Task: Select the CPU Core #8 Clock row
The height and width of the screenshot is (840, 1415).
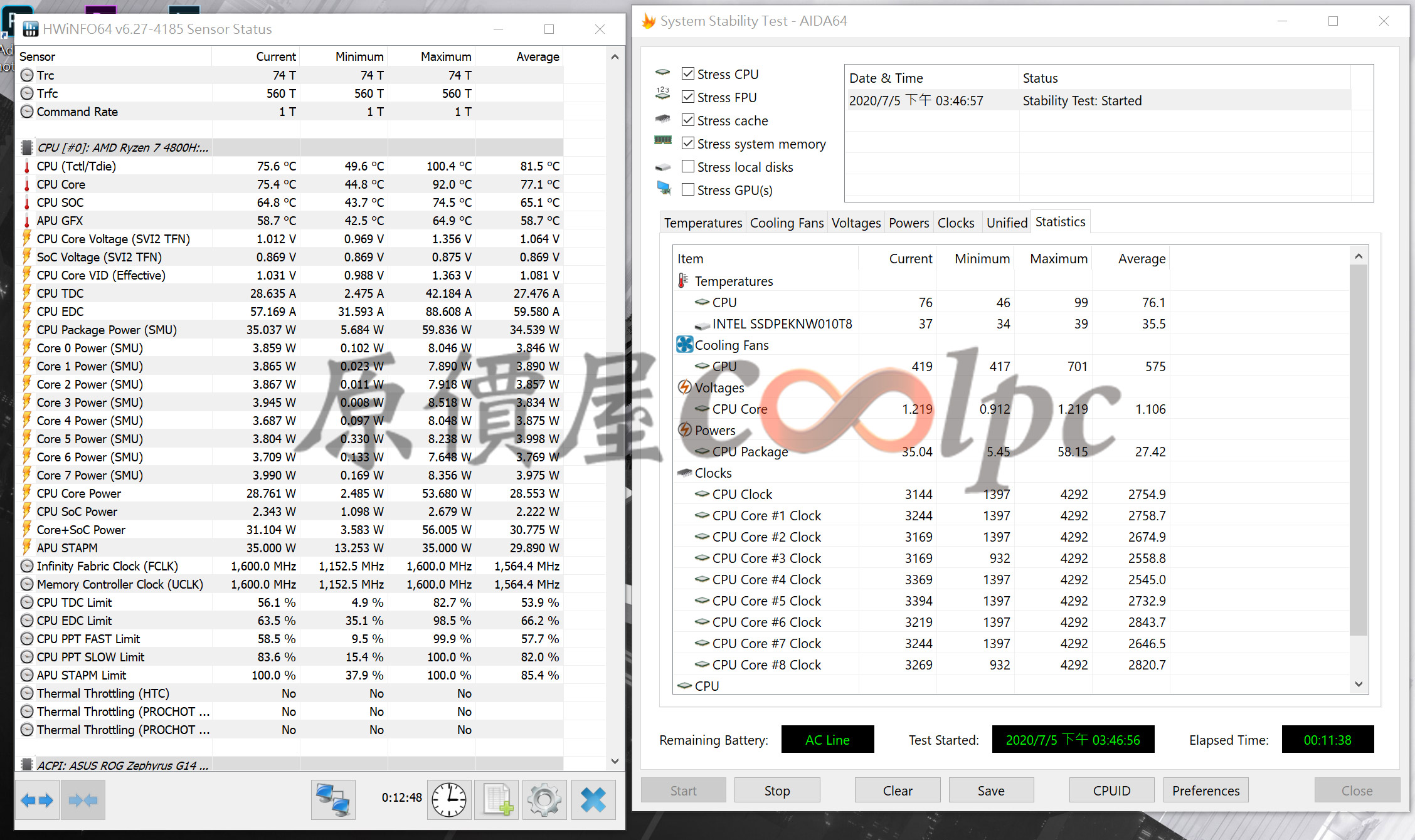Action: [x=921, y=664]
